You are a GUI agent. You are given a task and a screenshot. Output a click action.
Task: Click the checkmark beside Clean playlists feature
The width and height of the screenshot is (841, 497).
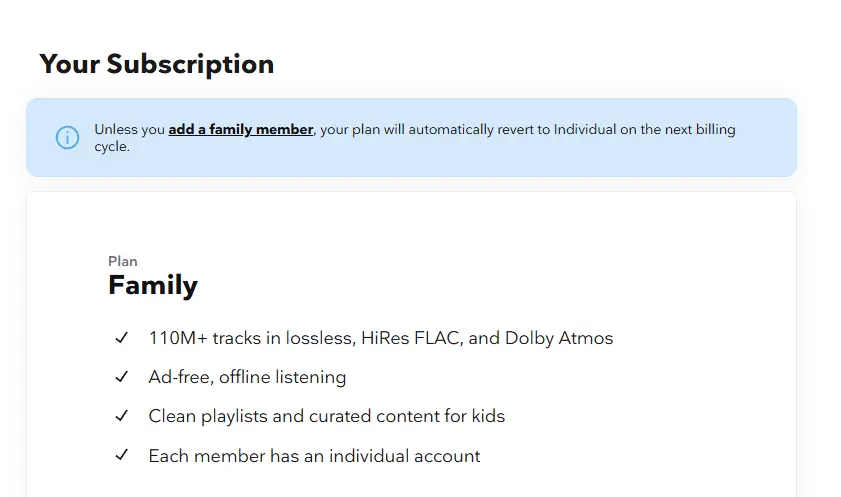(x=122, y=416)
